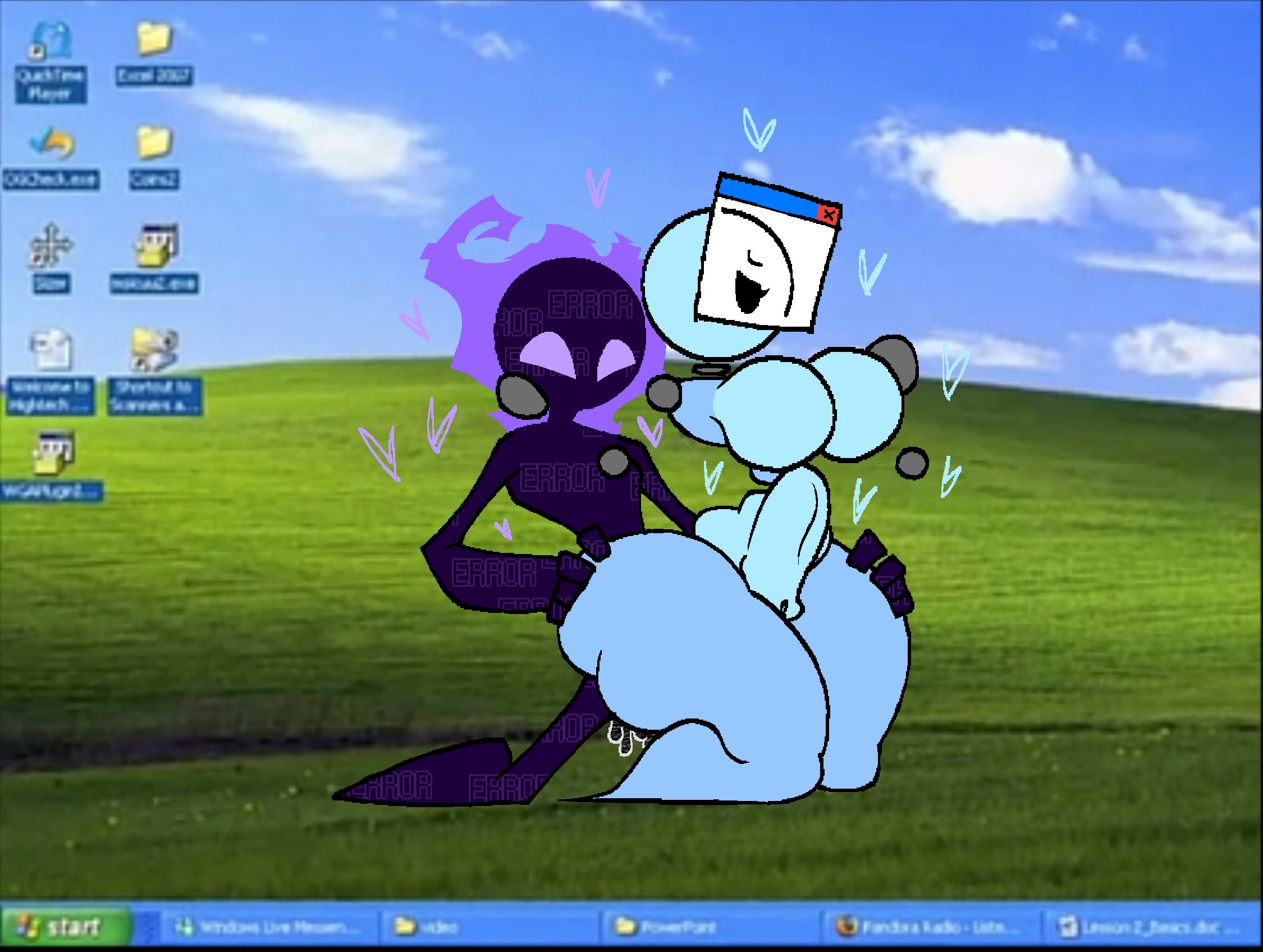Image resolution: width=1263 pixels, height=952 pixels.
Task: Open the Excel 2007 folder icon
Action: pyautogui.click(x=154, y=39)
